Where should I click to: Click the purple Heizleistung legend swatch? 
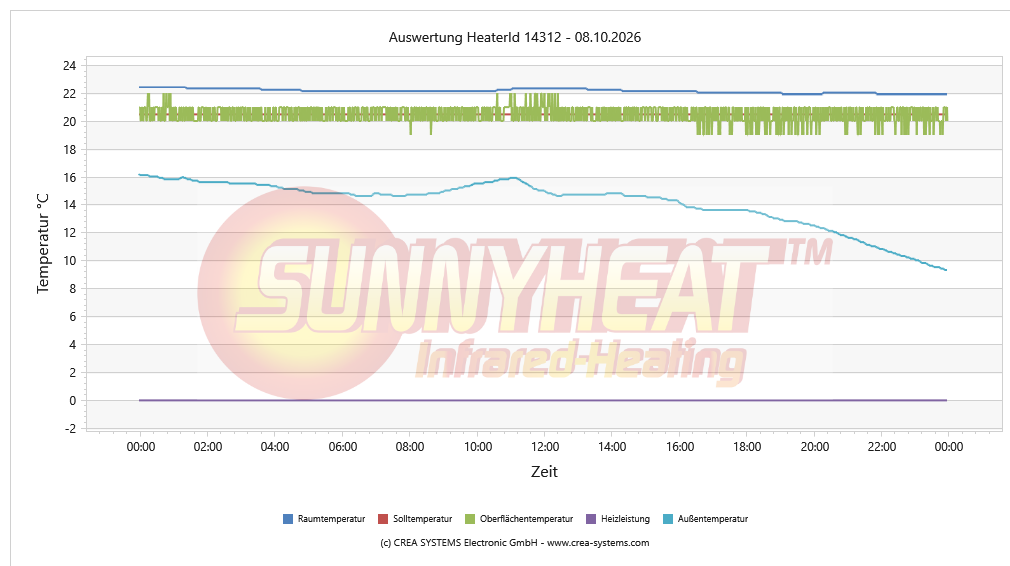pos(591,519)
